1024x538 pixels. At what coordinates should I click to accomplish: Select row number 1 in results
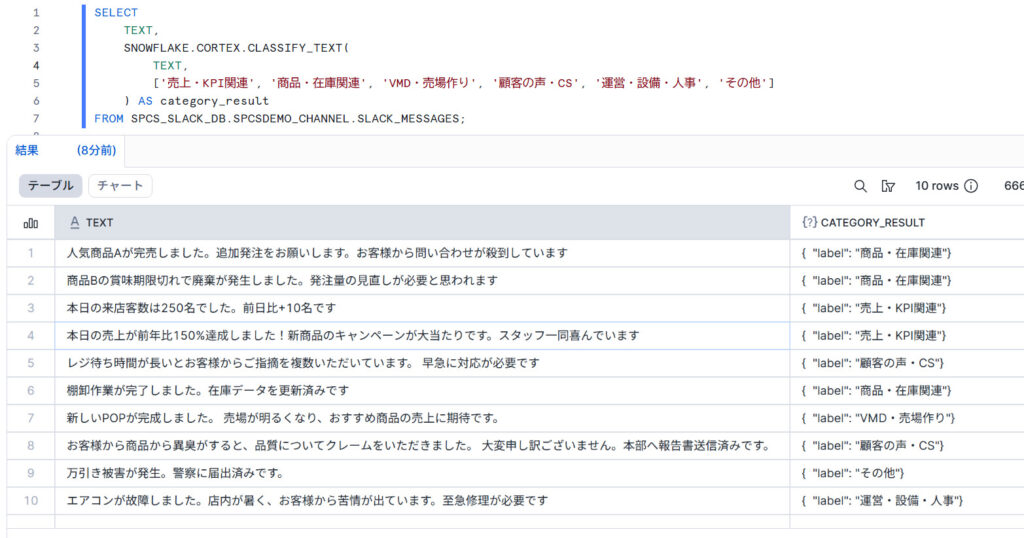click(30, 253)
